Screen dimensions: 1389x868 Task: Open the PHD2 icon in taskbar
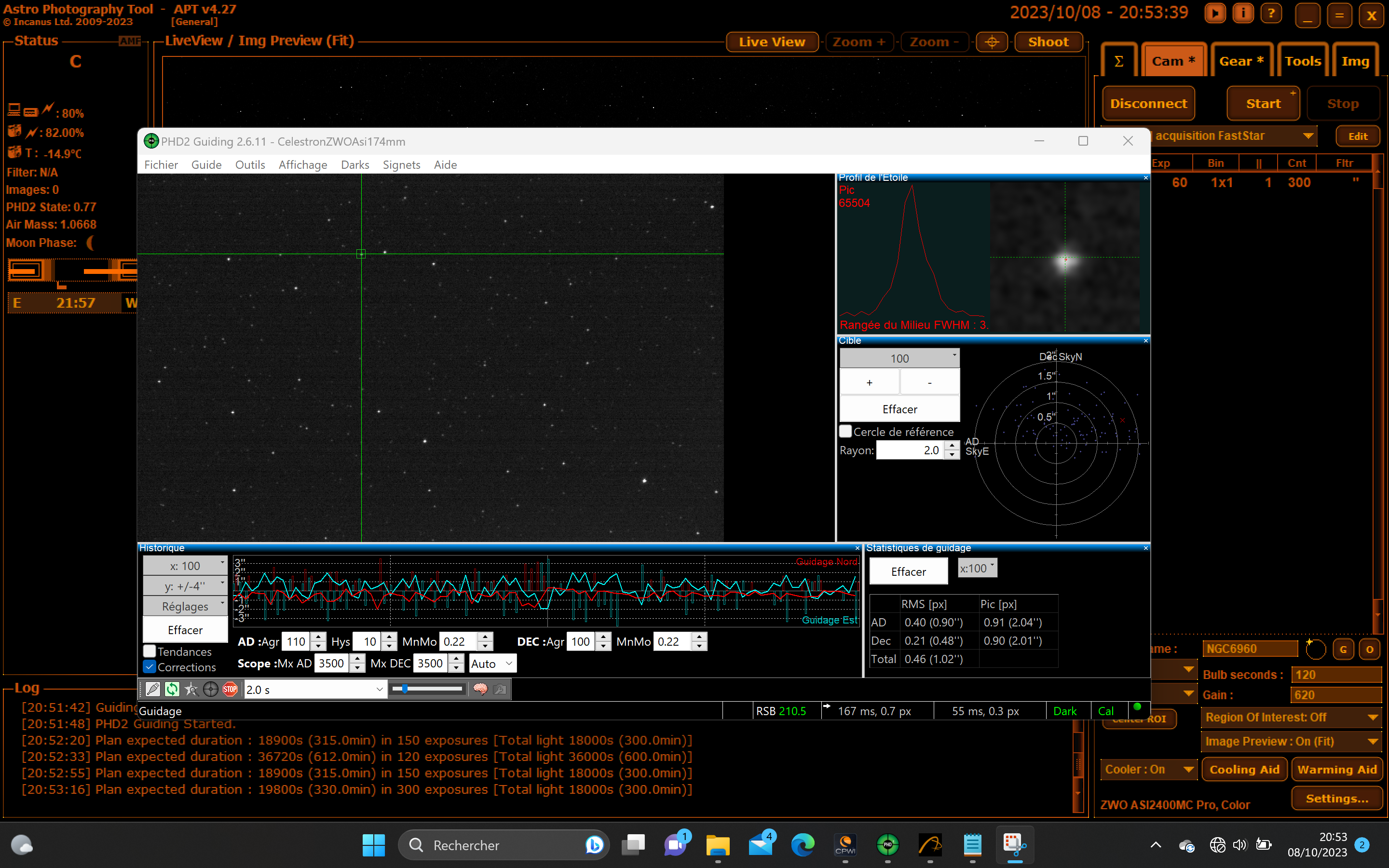pyautogui.click(x=887, y=844)
